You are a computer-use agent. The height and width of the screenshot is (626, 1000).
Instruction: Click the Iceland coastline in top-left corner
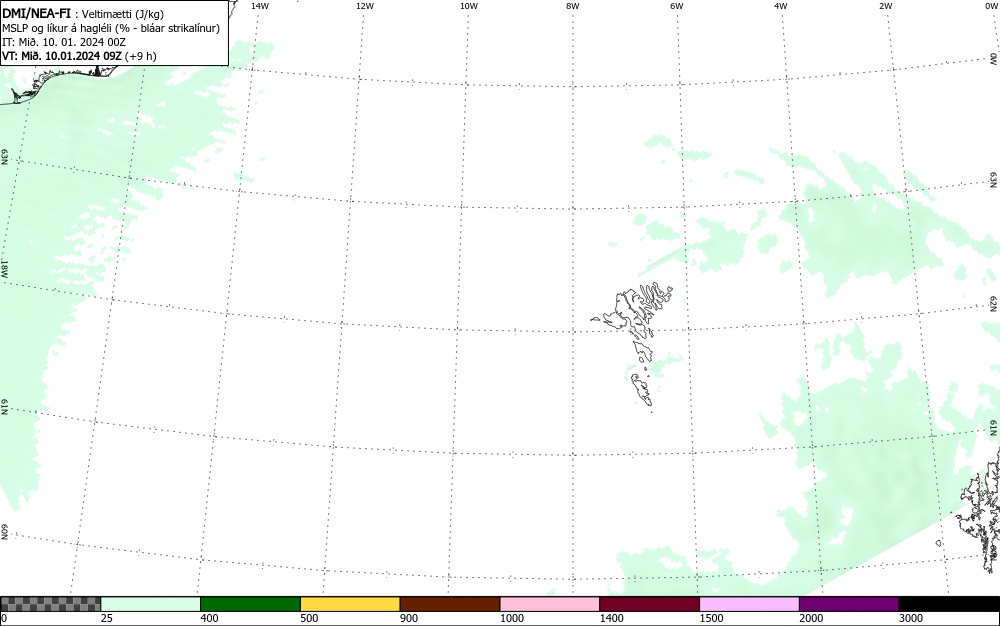click(x=57, y=83)
